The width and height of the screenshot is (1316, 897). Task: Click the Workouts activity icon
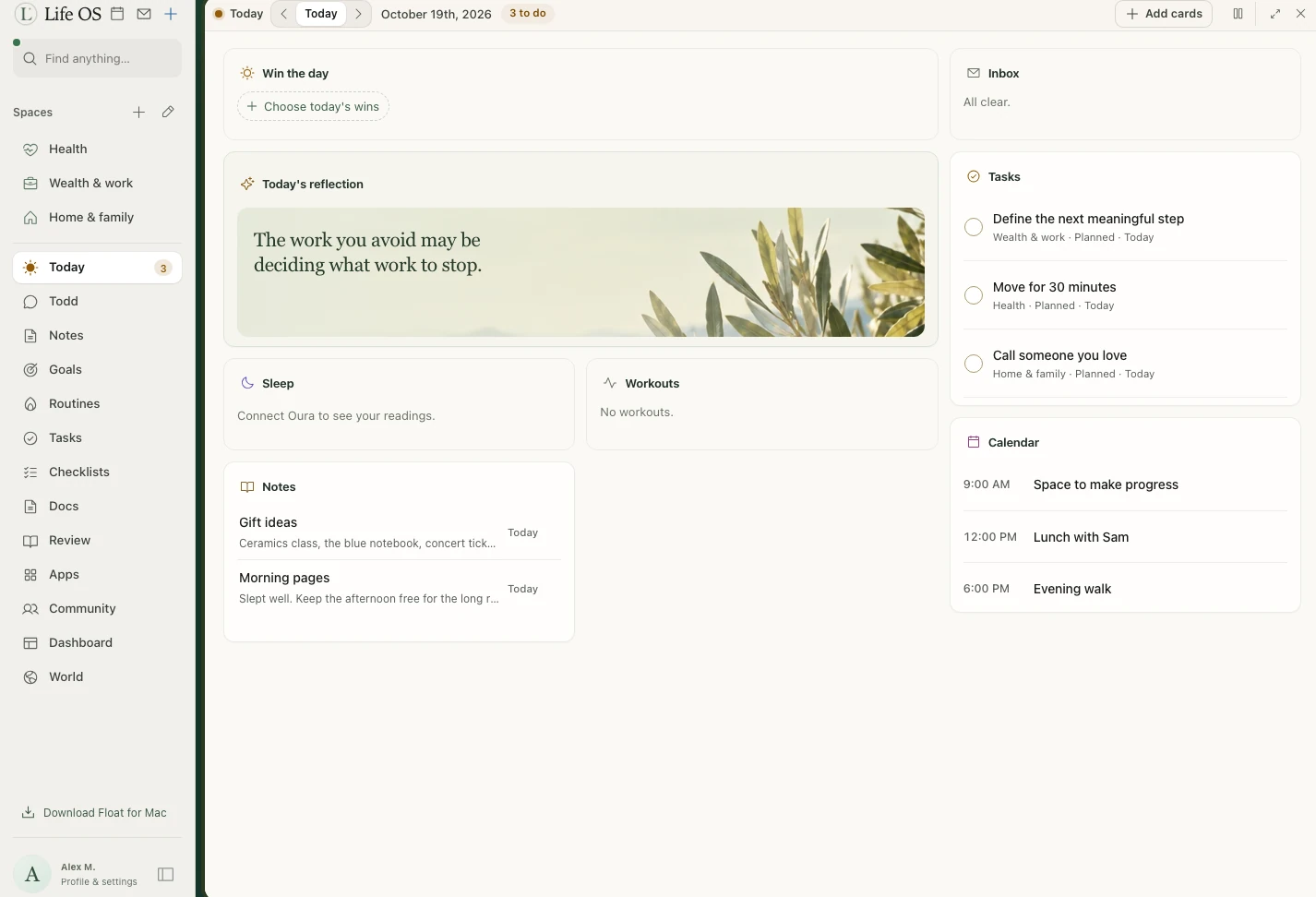click(610, 383)
